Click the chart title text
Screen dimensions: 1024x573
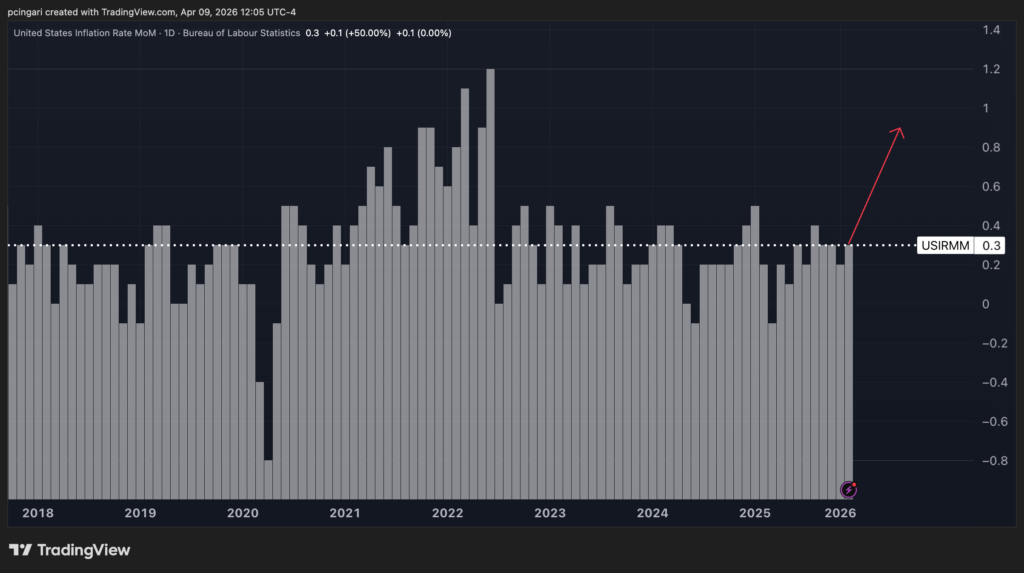point(157,33)
